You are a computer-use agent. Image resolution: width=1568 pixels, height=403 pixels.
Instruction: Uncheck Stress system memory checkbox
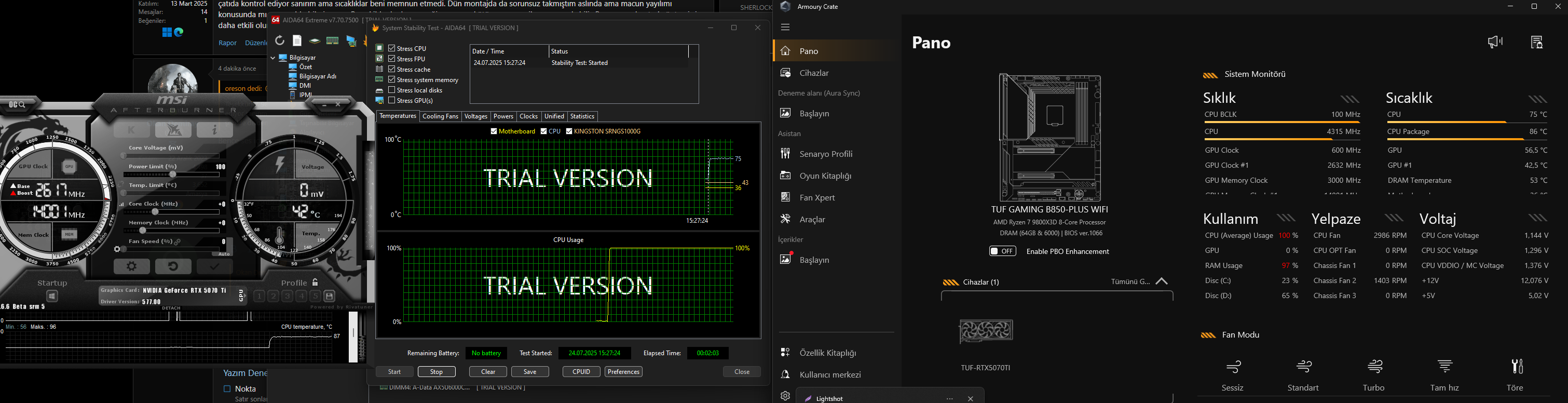tap(392, 79)
